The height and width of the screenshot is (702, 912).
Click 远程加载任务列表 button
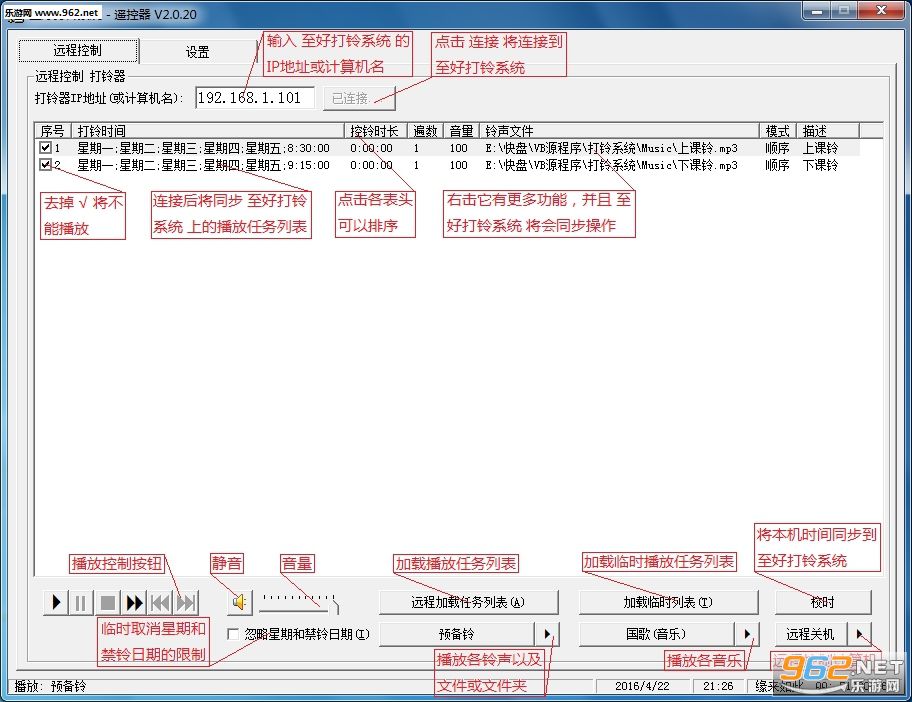(468, 603)
